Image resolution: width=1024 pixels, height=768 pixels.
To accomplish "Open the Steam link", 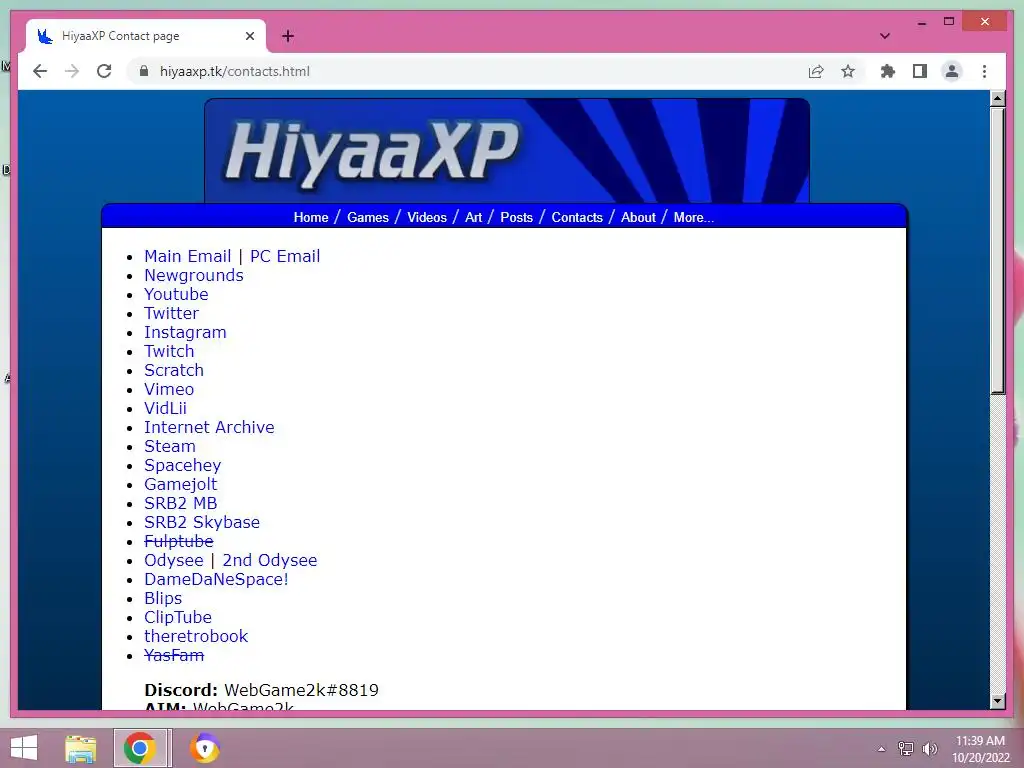I will [170, 446].
